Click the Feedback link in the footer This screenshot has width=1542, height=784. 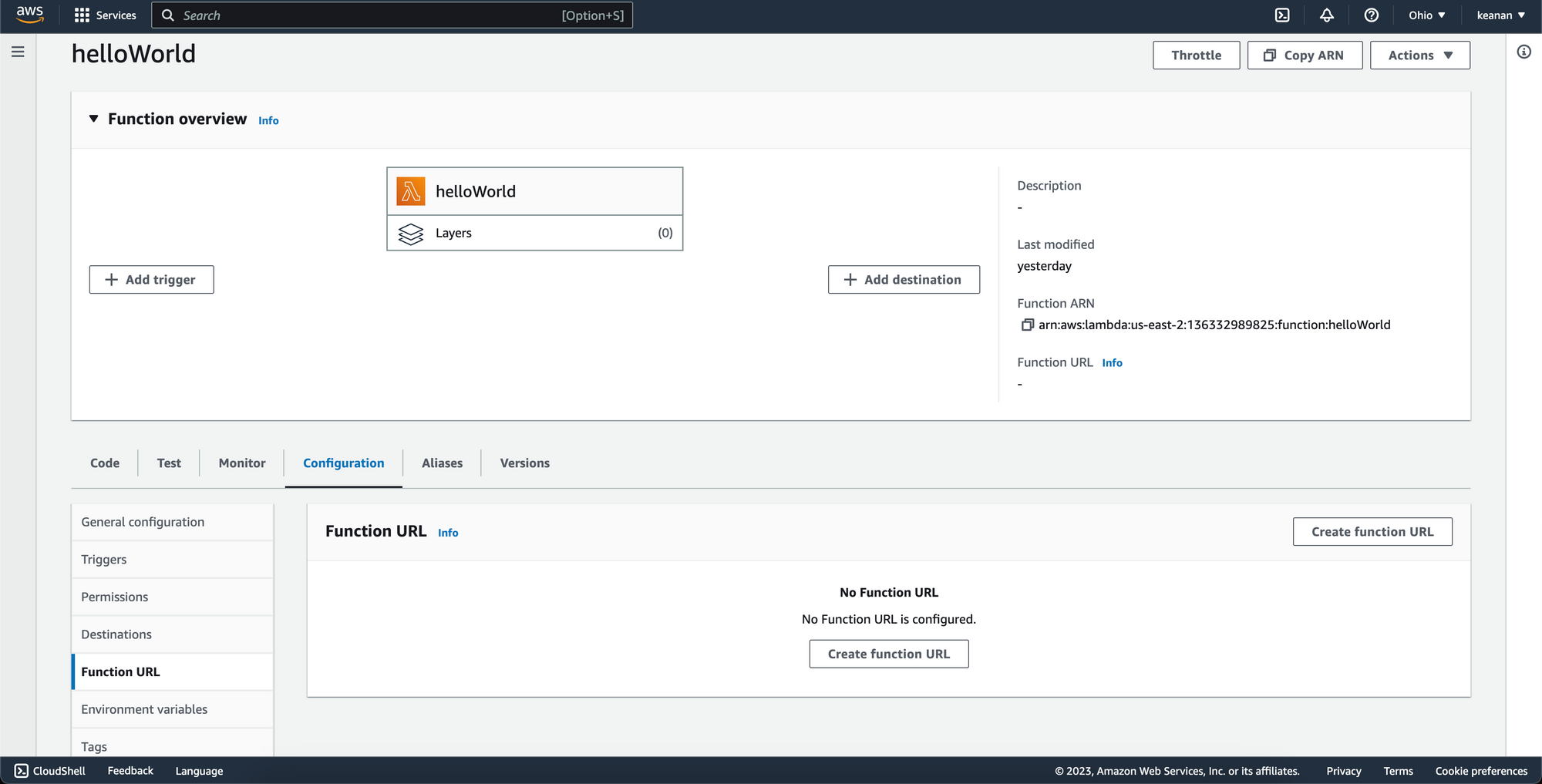pyautogui.click(x=130, y=771)
